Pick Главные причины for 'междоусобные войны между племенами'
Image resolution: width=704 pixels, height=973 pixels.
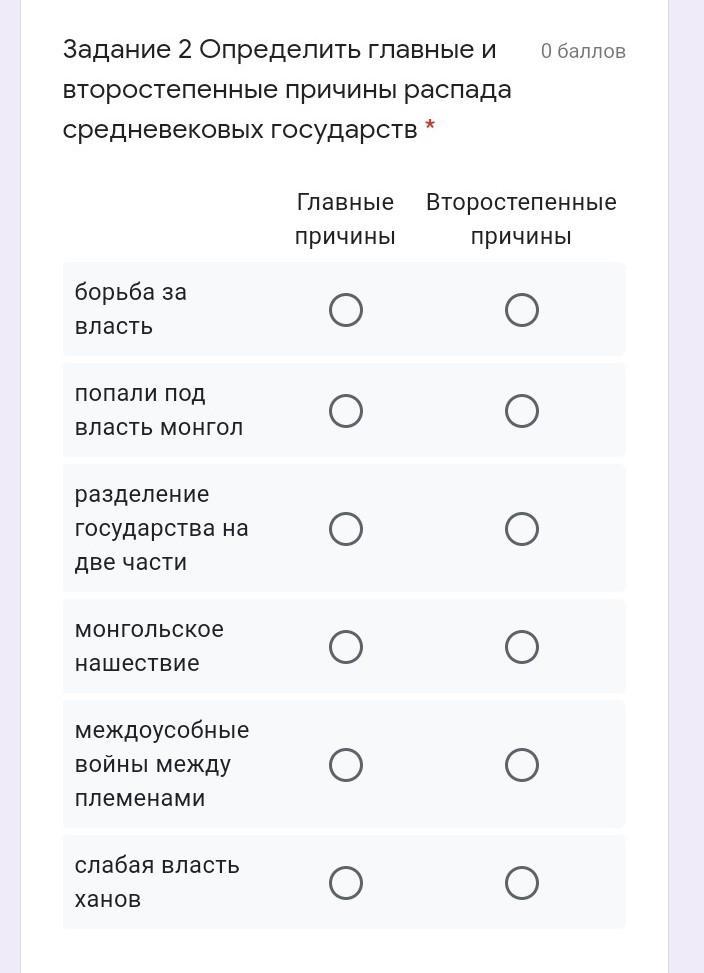tap(346, 765)
